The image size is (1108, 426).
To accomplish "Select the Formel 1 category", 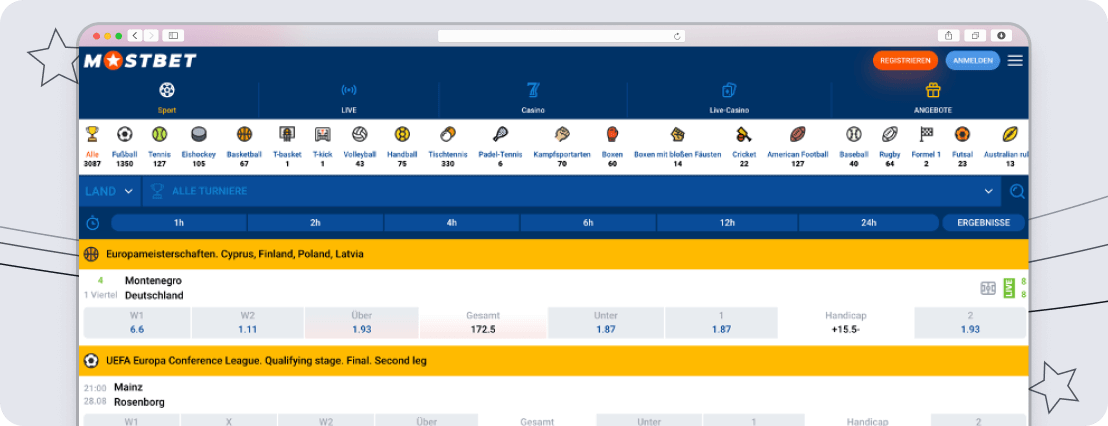I will (926, 147).
